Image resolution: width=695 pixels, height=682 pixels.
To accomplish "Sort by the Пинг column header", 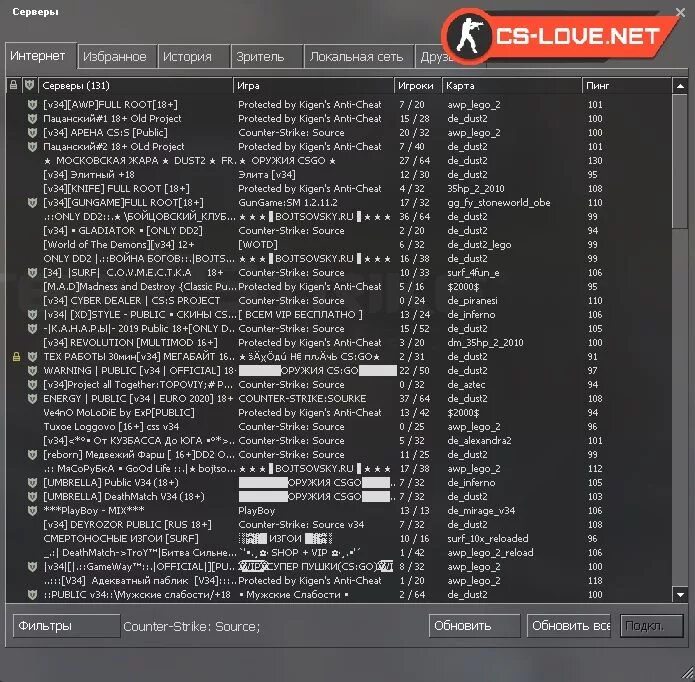I will 627,86.
